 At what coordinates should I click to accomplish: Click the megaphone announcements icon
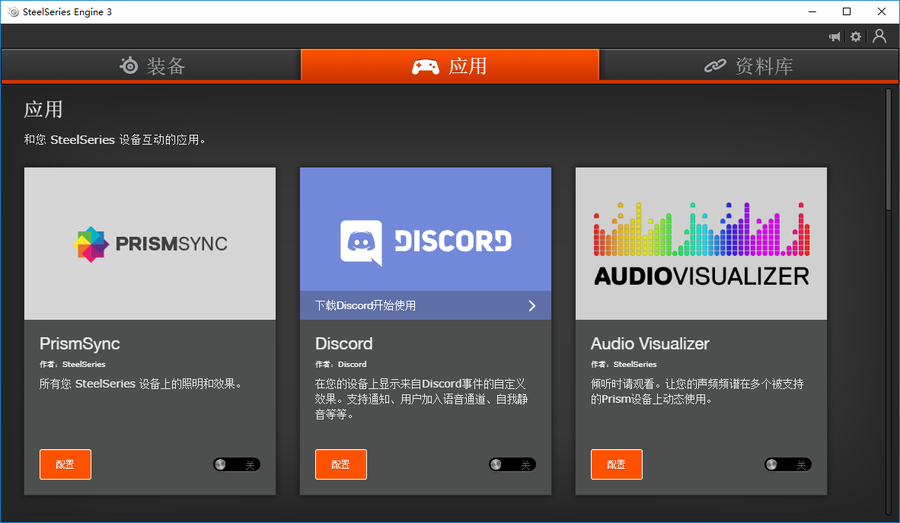(834, 37)
